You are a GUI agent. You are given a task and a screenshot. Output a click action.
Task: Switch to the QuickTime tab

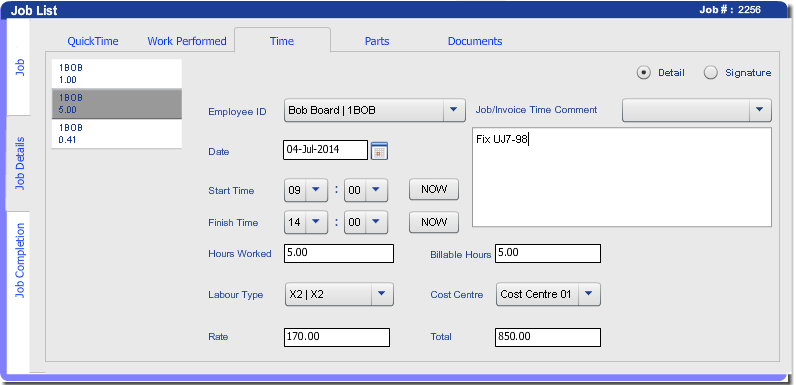pyautogui.click(x=93, y=41)
